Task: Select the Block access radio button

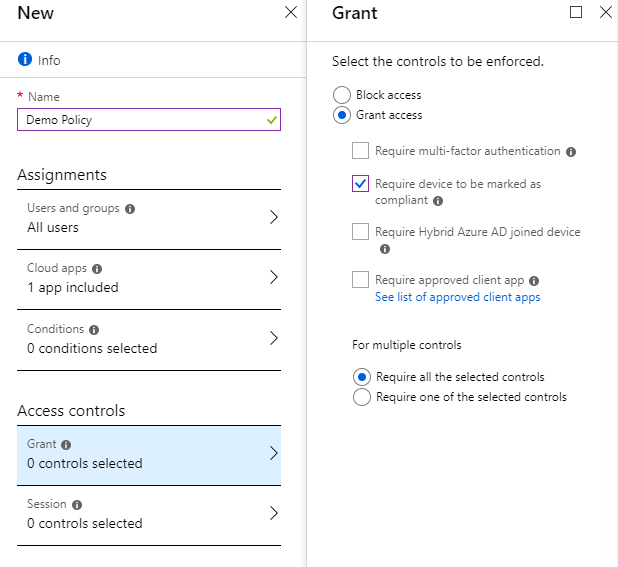Action: coord(343,95)
